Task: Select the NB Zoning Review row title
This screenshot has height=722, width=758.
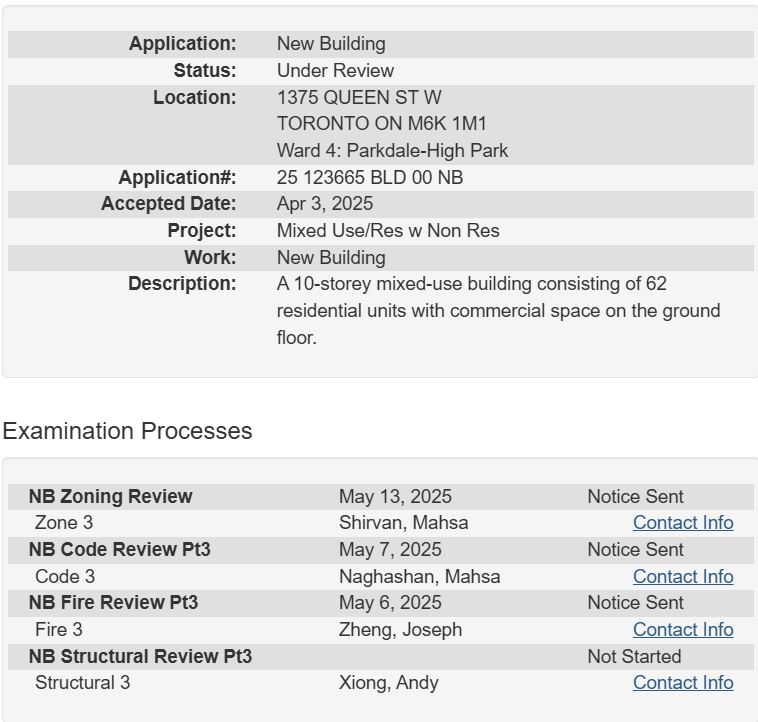Action: [110, 497]
